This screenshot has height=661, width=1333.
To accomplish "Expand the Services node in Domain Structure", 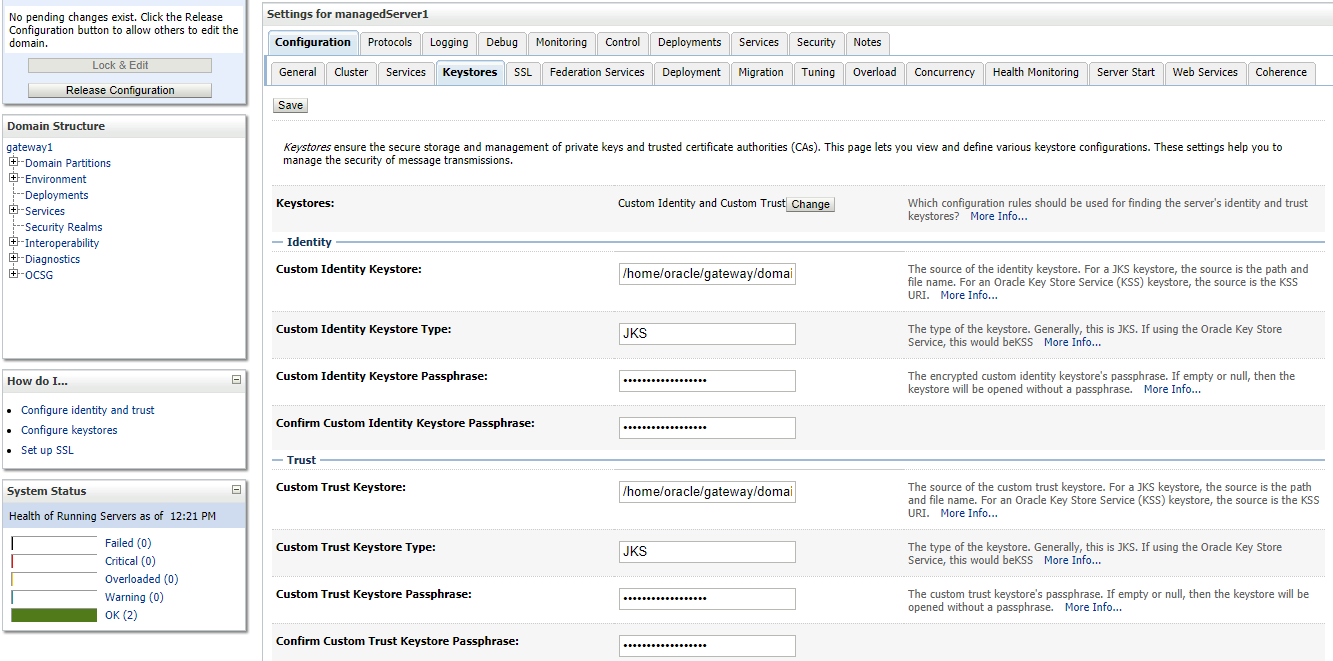I will pyautogui.click(x=14, y=211).
